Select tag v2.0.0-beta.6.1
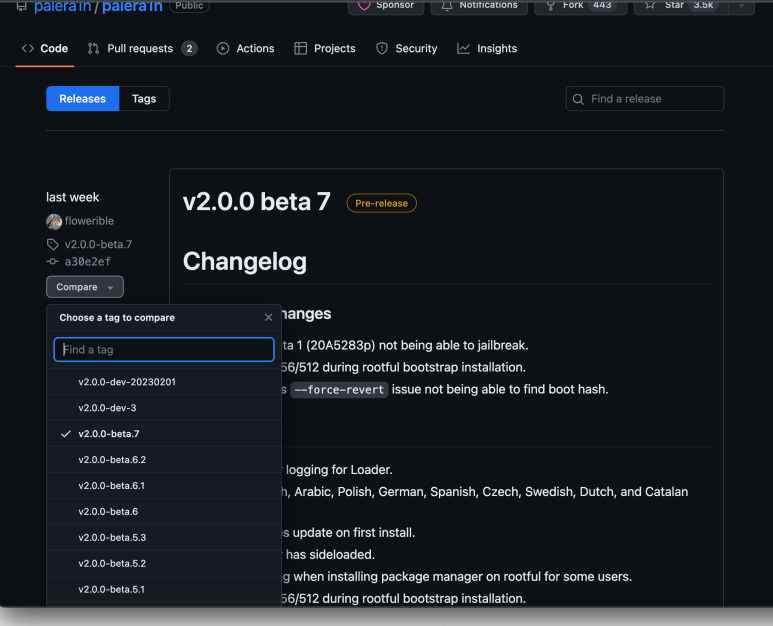The height and width of the screenshot is (626, 773). pyautogui.click(x=164, y=486)
